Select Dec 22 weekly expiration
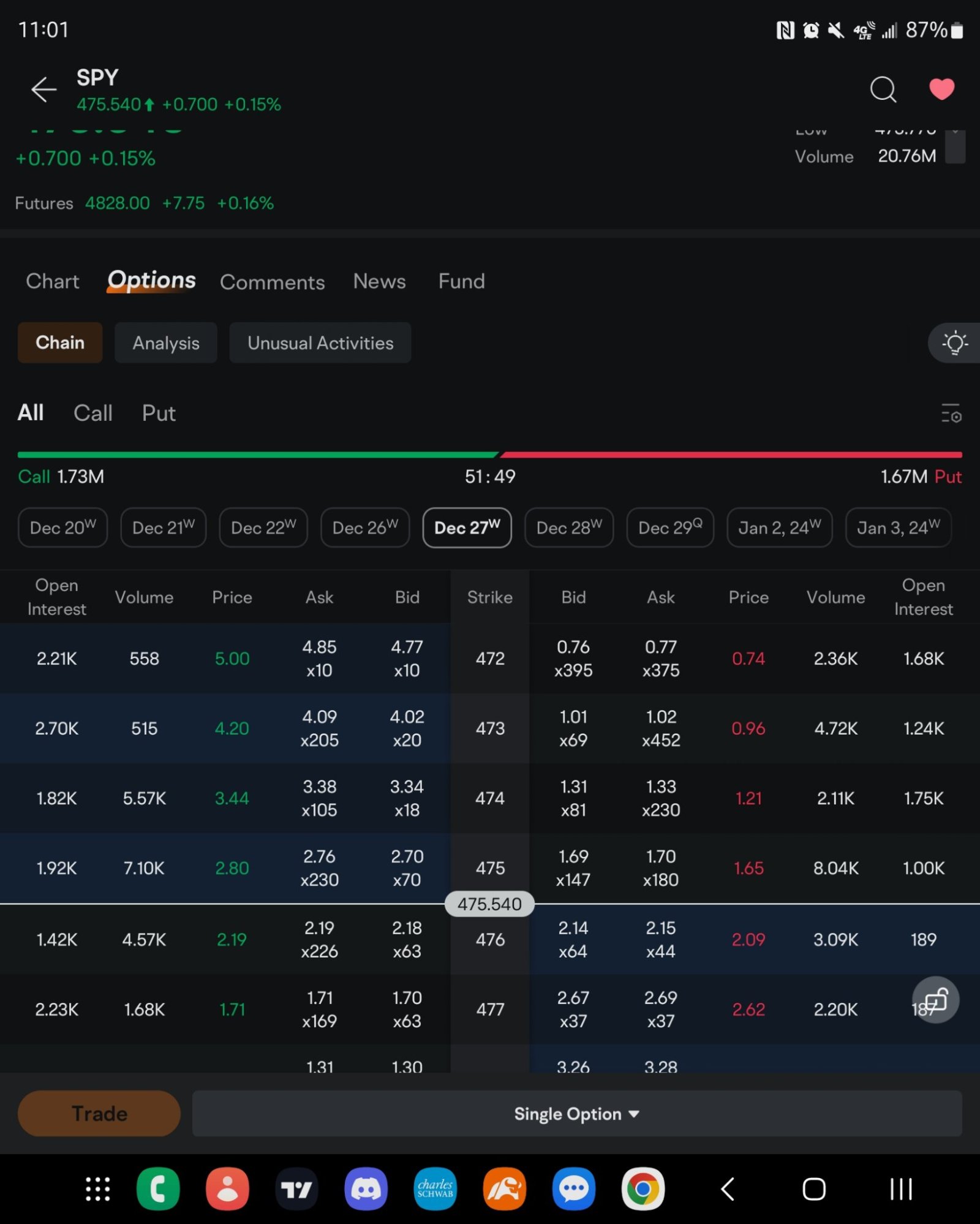The height and width of the screenshot is (1224, 980). click(263, 527)
